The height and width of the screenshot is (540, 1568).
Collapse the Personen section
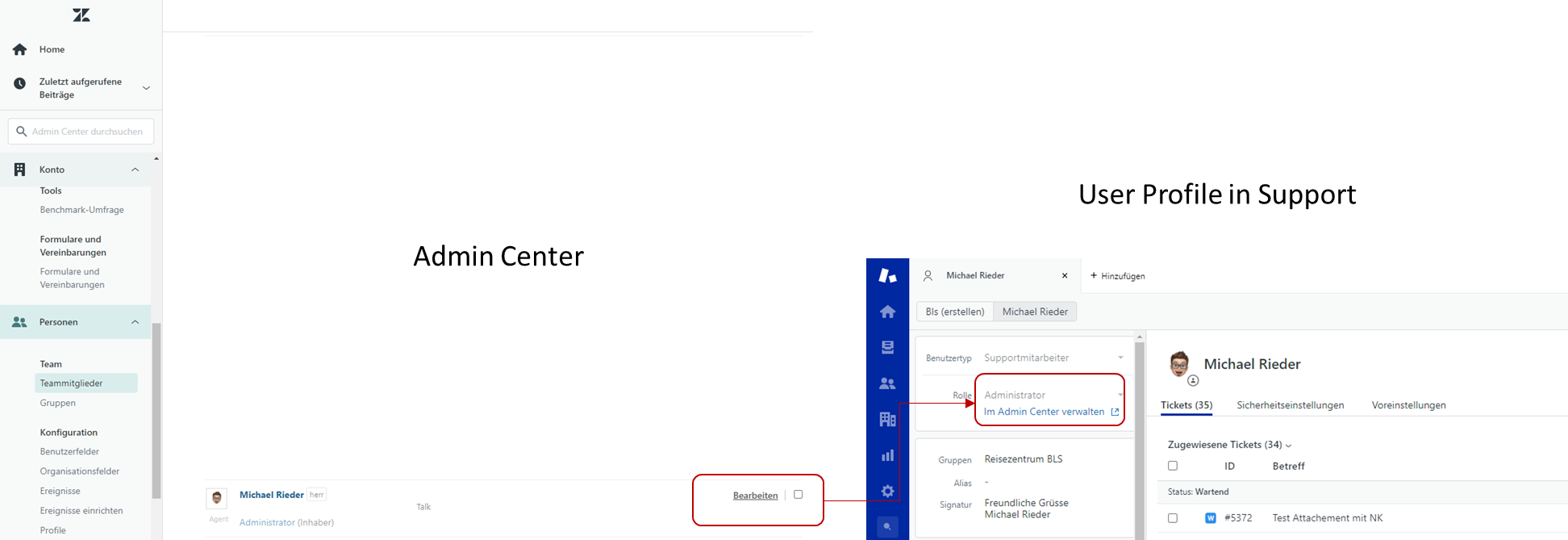point(135,322)
